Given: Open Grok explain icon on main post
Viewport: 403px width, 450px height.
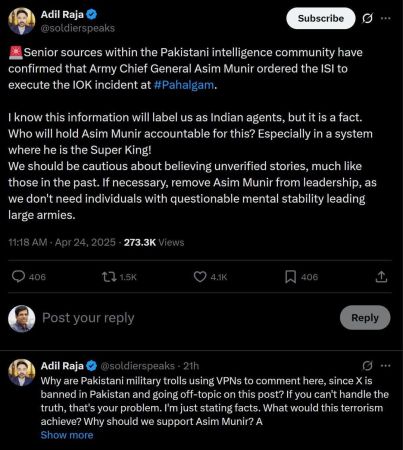Looking at the screenshot, I should point(367,18).
